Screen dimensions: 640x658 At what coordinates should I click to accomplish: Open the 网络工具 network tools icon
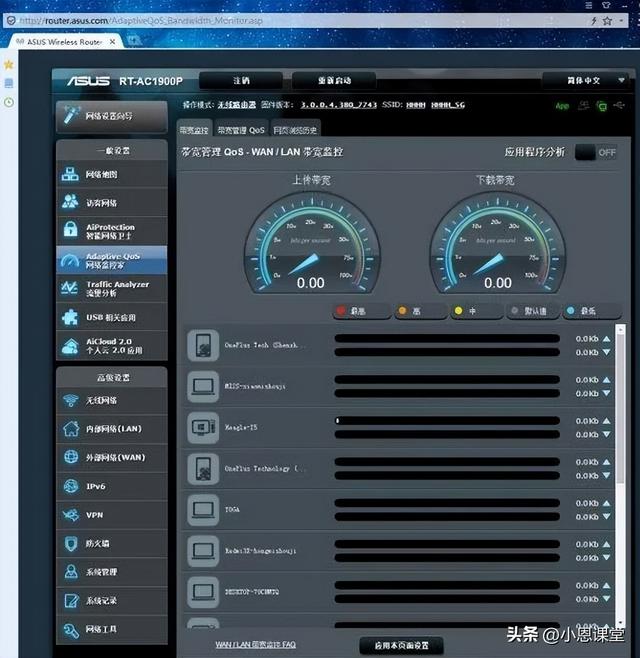(x=71, y=629)
